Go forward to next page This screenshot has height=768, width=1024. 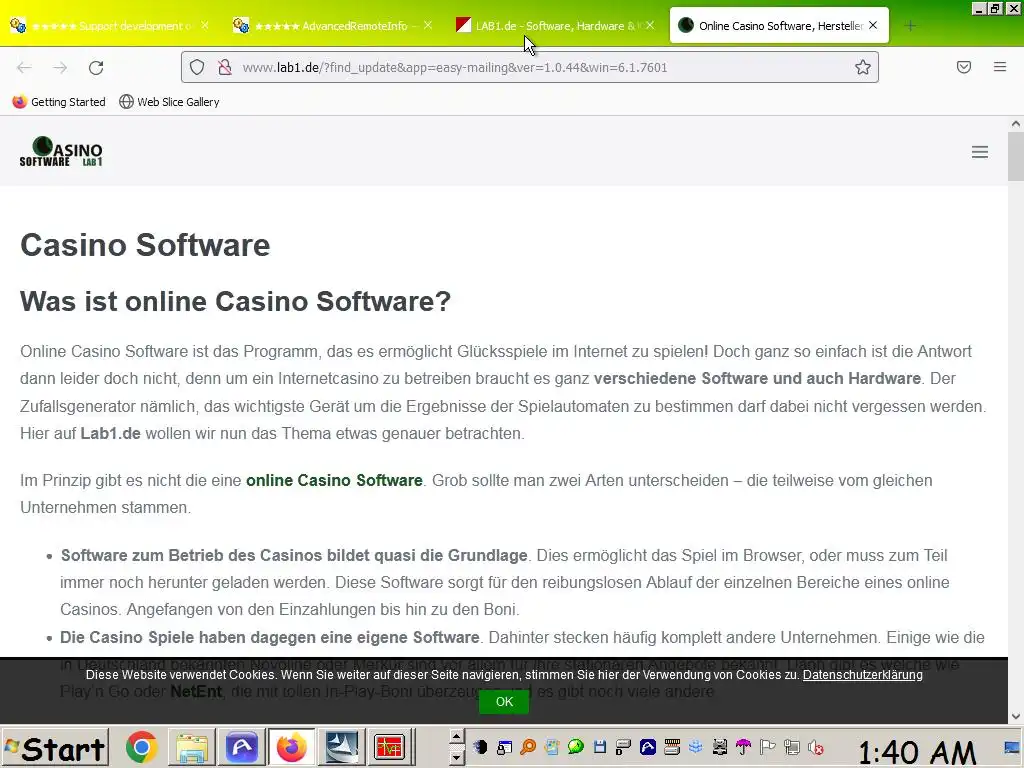point(60,67)
